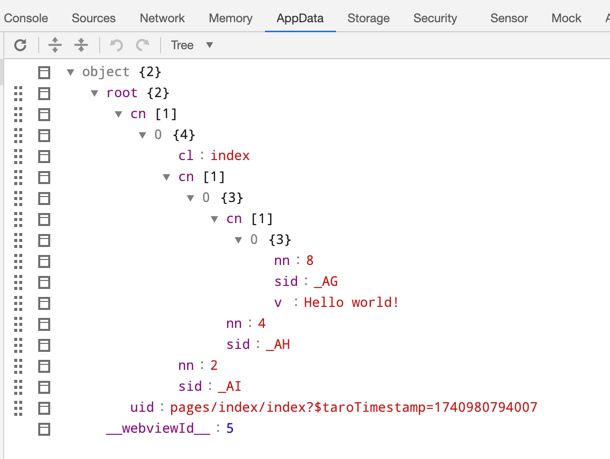Open context menu square beside root row
610x459 pixels.
tap(44, 93)
